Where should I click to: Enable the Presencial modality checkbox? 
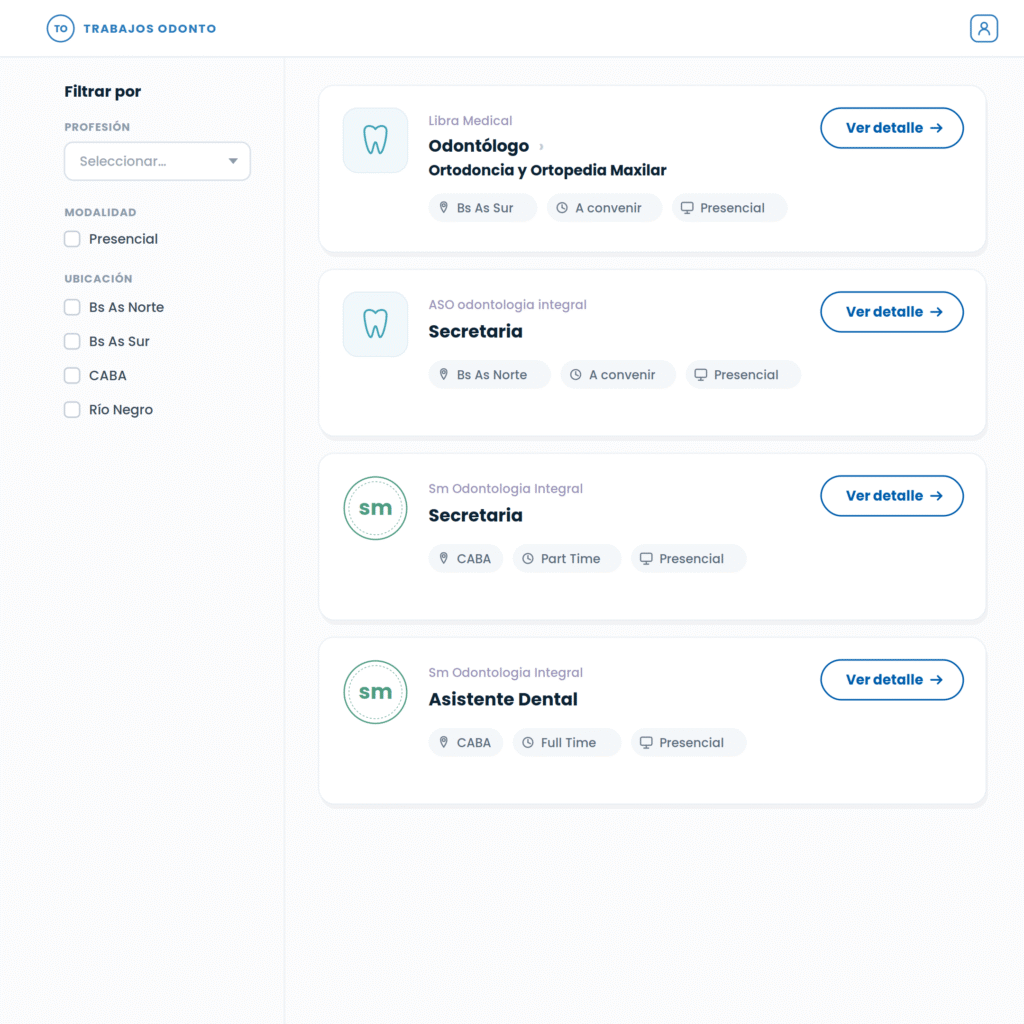coord(72,239)
